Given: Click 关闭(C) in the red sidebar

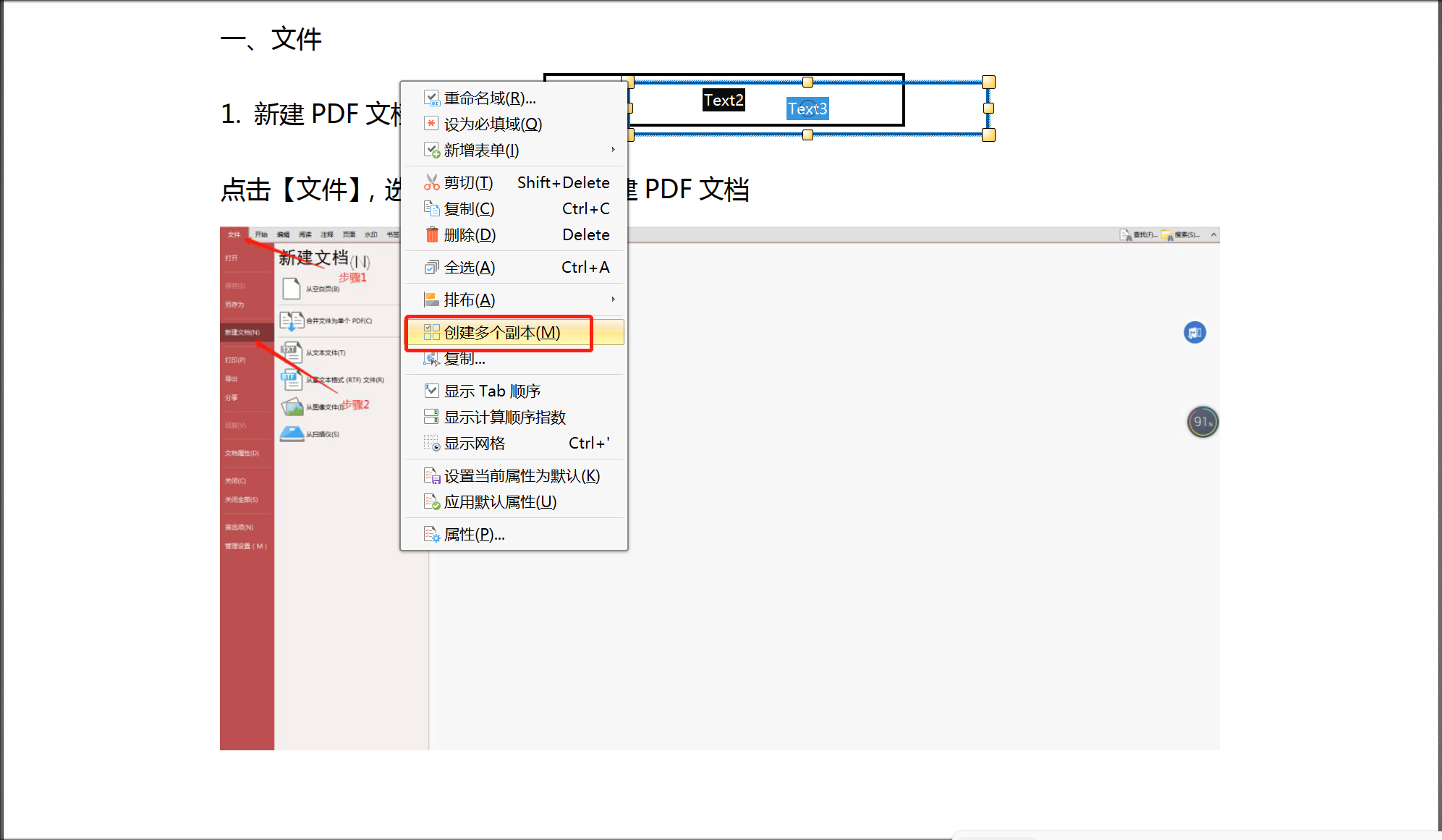Looking at the screenshot, I should 236,480.
